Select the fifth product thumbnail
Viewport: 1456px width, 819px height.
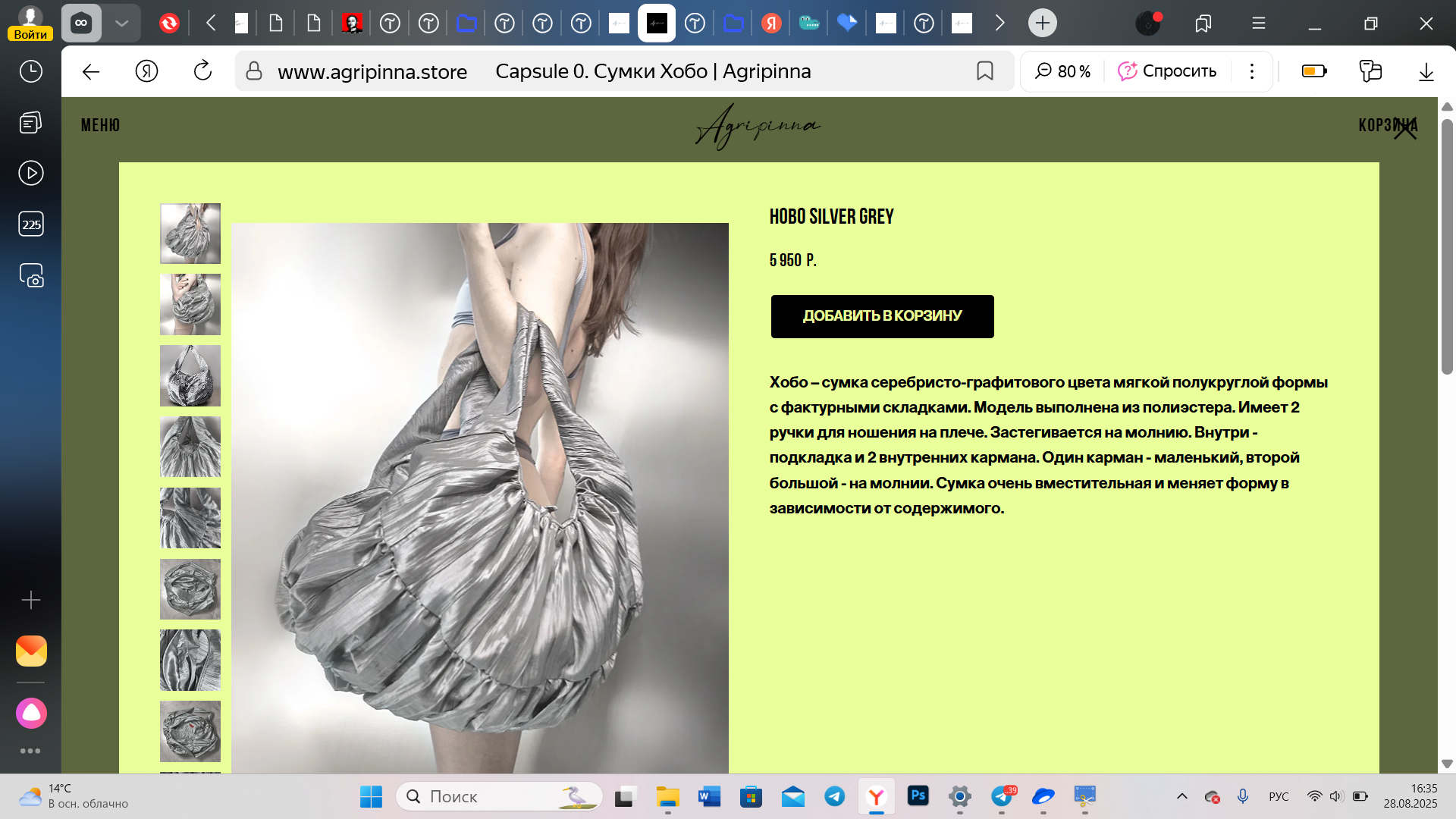[190, 518]
